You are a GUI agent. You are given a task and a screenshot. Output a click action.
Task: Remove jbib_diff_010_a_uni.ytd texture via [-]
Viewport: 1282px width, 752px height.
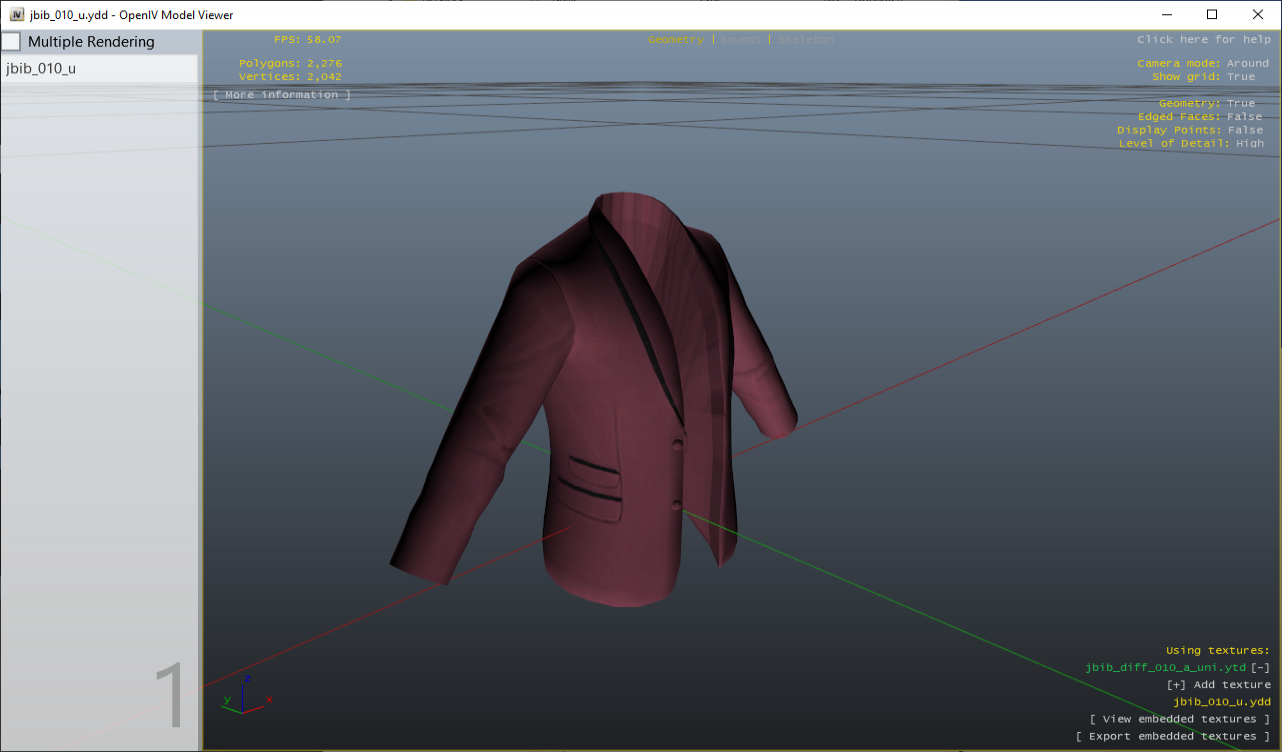click(x=1260, y=667)
